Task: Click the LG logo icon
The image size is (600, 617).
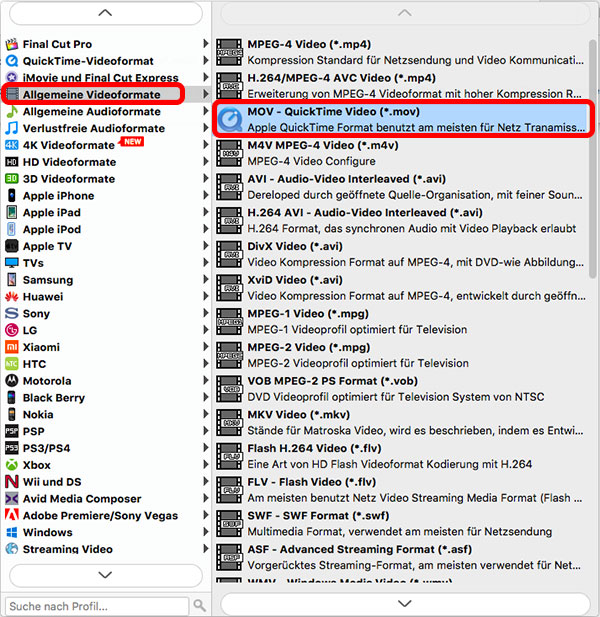Action: point(12,330)
